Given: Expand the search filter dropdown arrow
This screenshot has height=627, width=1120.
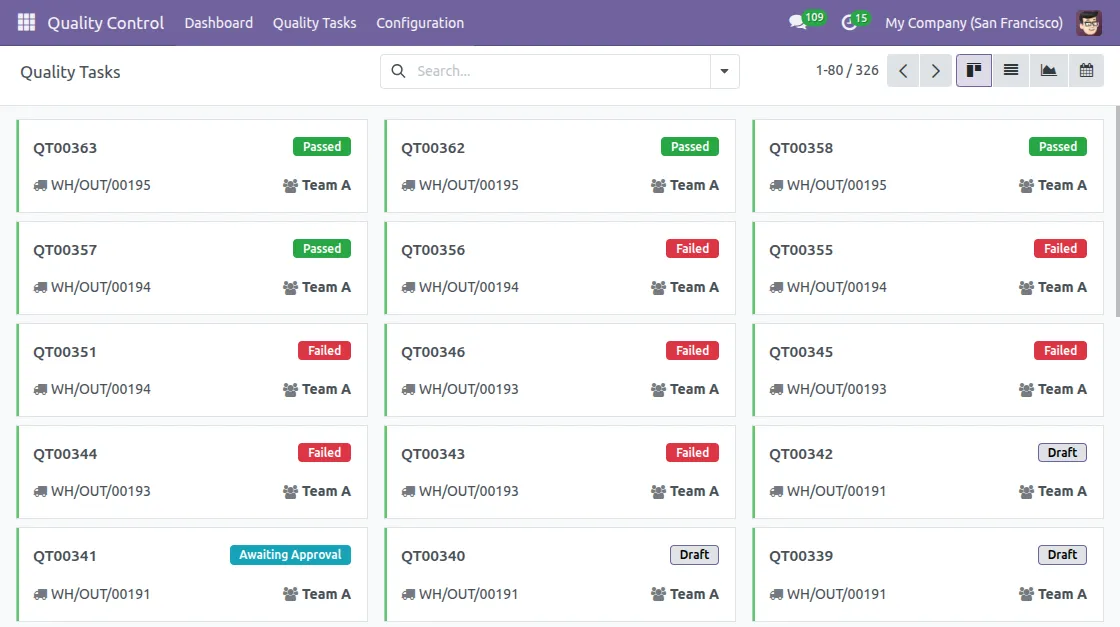Looking at the screenshot, I should pyautogui.click(x=725, y=71).
